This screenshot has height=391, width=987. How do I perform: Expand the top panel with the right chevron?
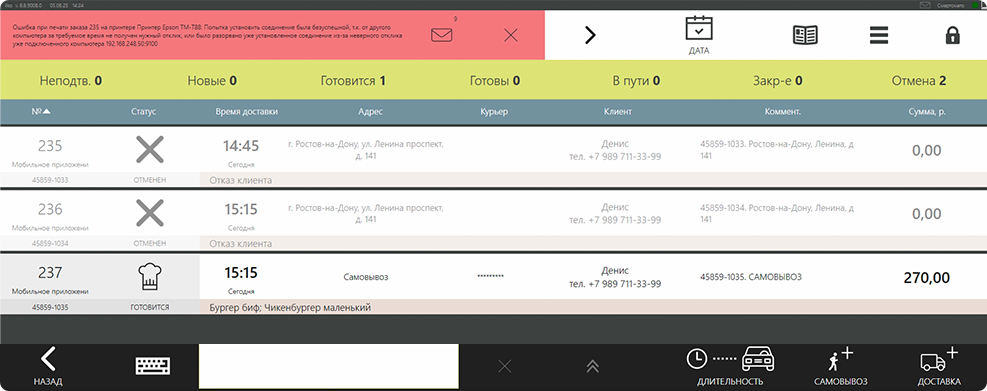tap(590, 35)
